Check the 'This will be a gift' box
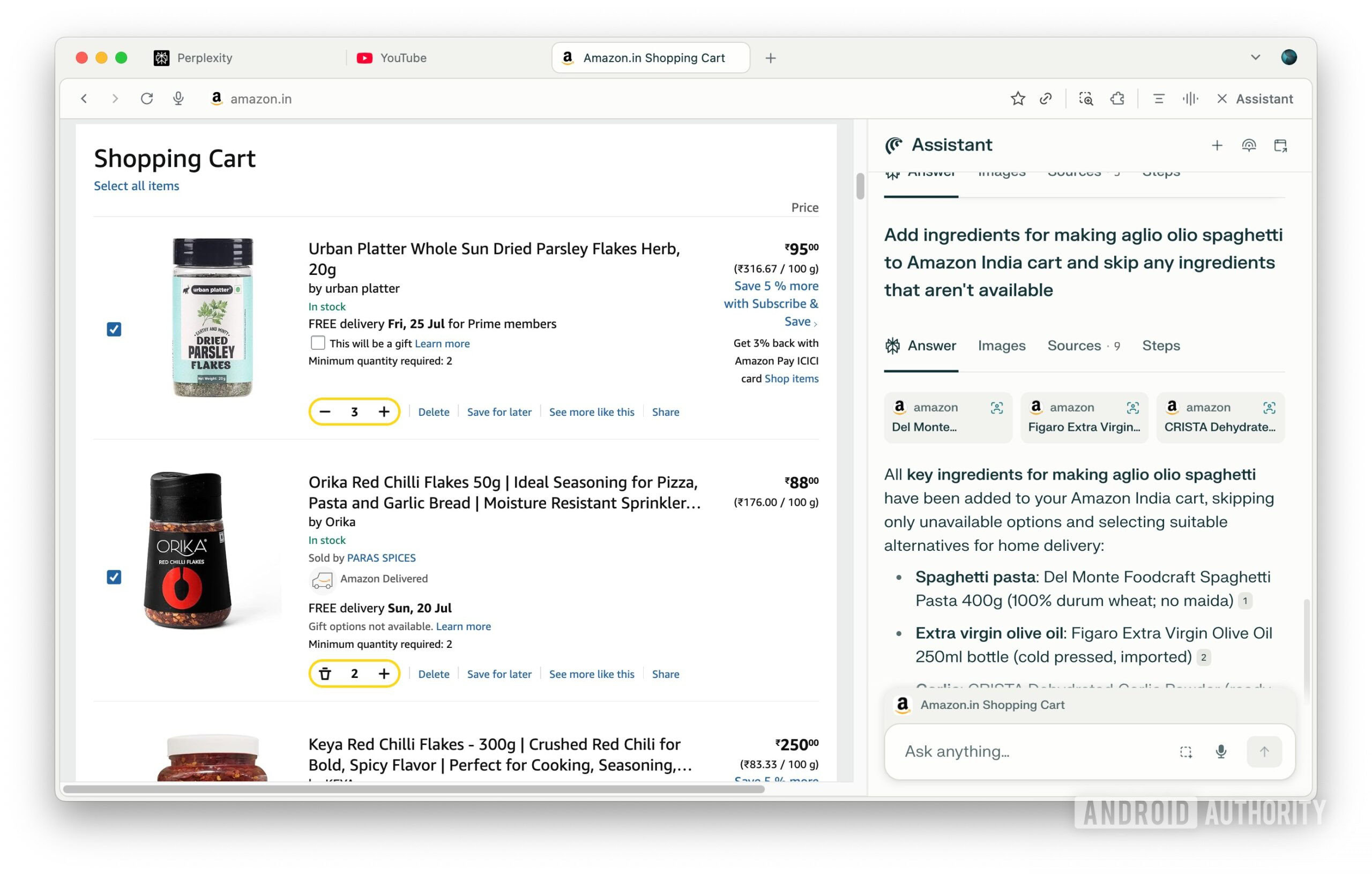Screen dimensions: 1372x874 tap(318, 342)
